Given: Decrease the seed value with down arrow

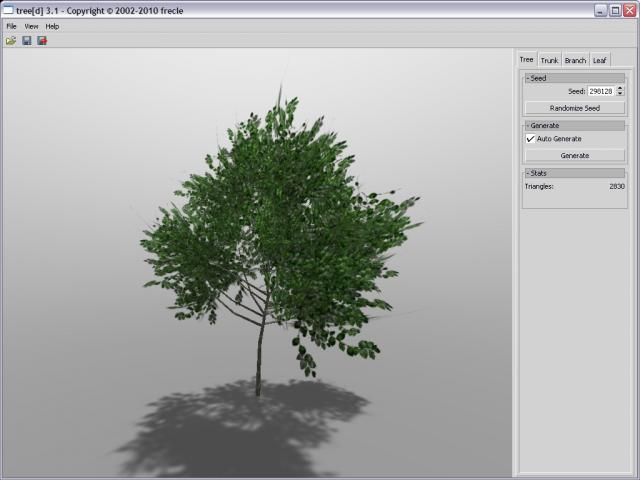Looking at the screenshot, I should point(620,94).
